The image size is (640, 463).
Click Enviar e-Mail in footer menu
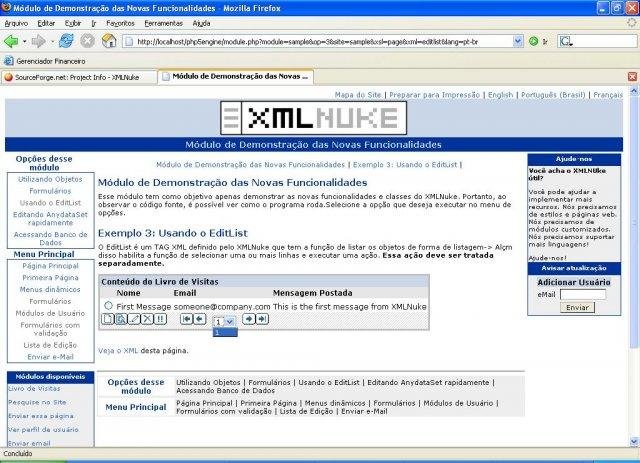coord(364,411)
